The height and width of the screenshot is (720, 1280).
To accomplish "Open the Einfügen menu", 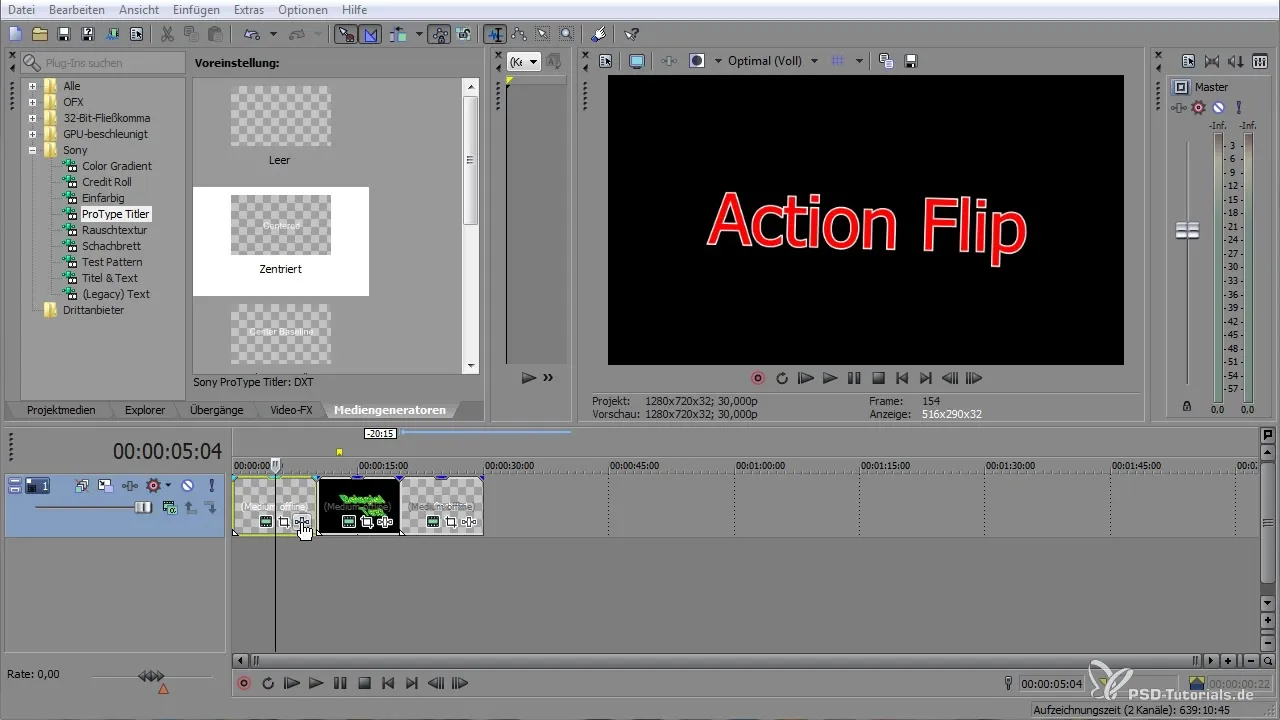I will tap(197, 9).
